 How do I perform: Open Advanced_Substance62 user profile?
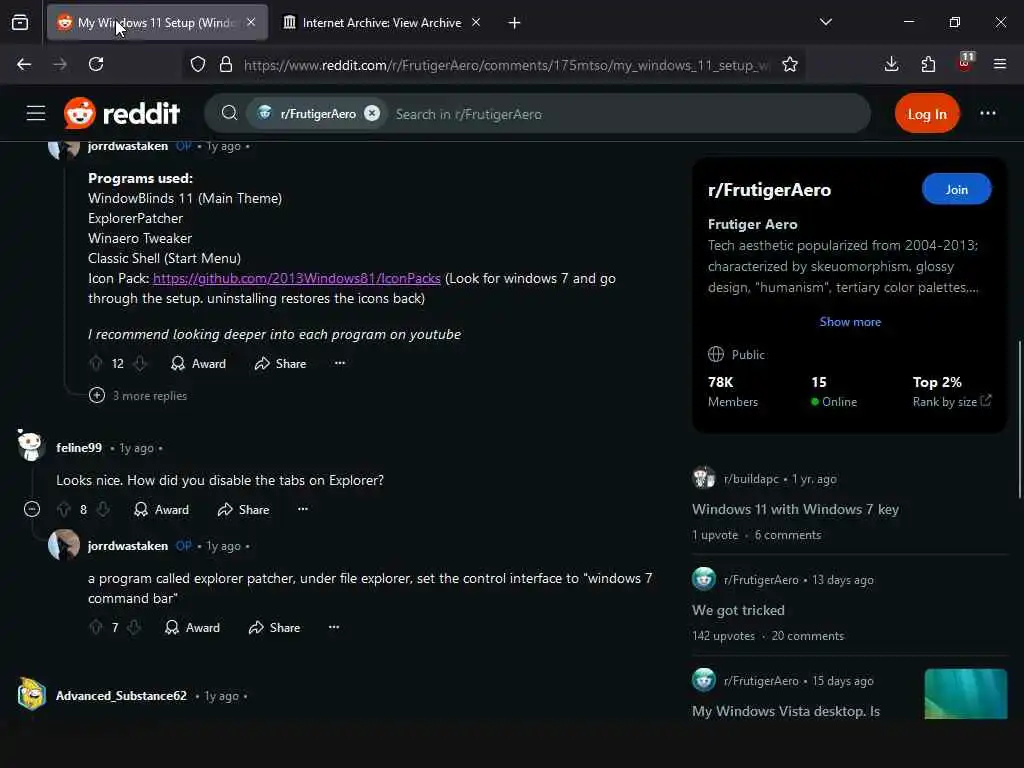121,696
